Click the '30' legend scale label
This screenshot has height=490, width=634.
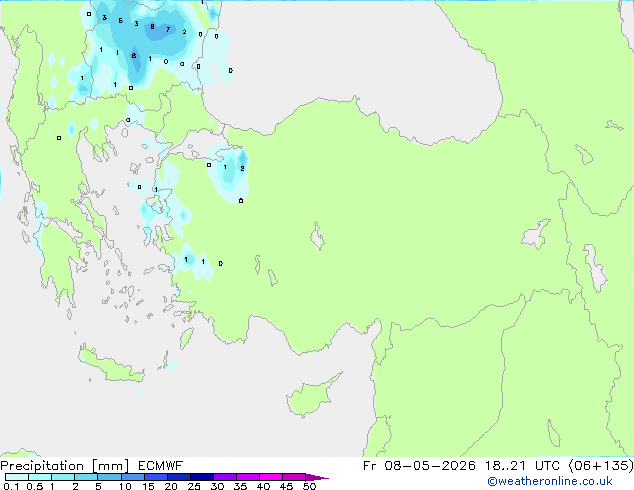pos(217,486)
